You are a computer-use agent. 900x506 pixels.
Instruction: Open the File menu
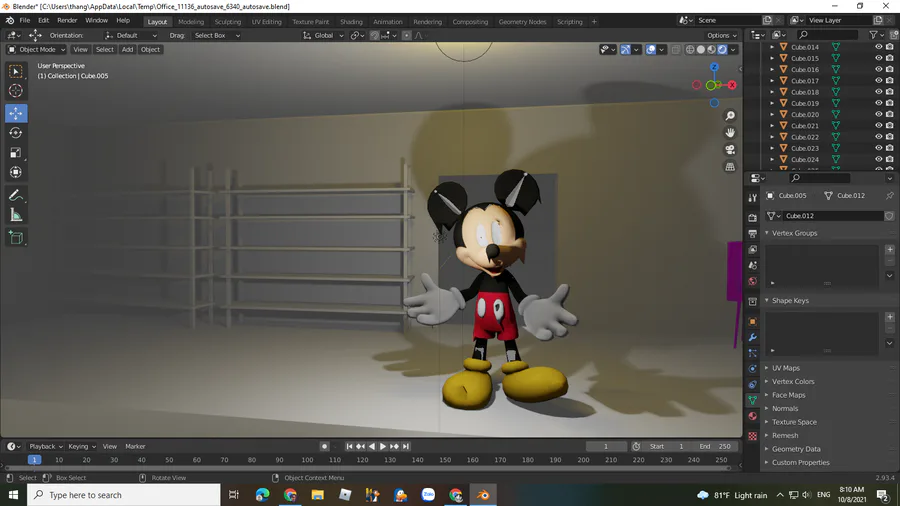point(25,20)
